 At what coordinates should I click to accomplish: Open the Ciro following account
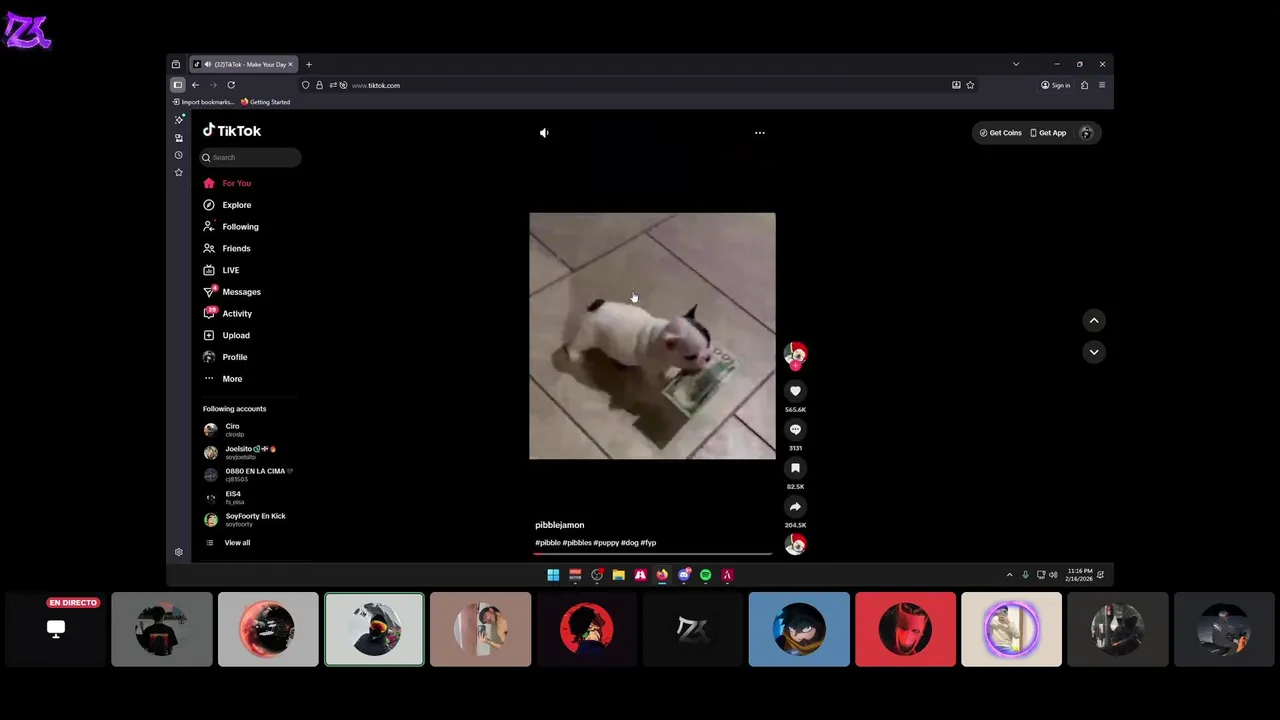(223, 430)
